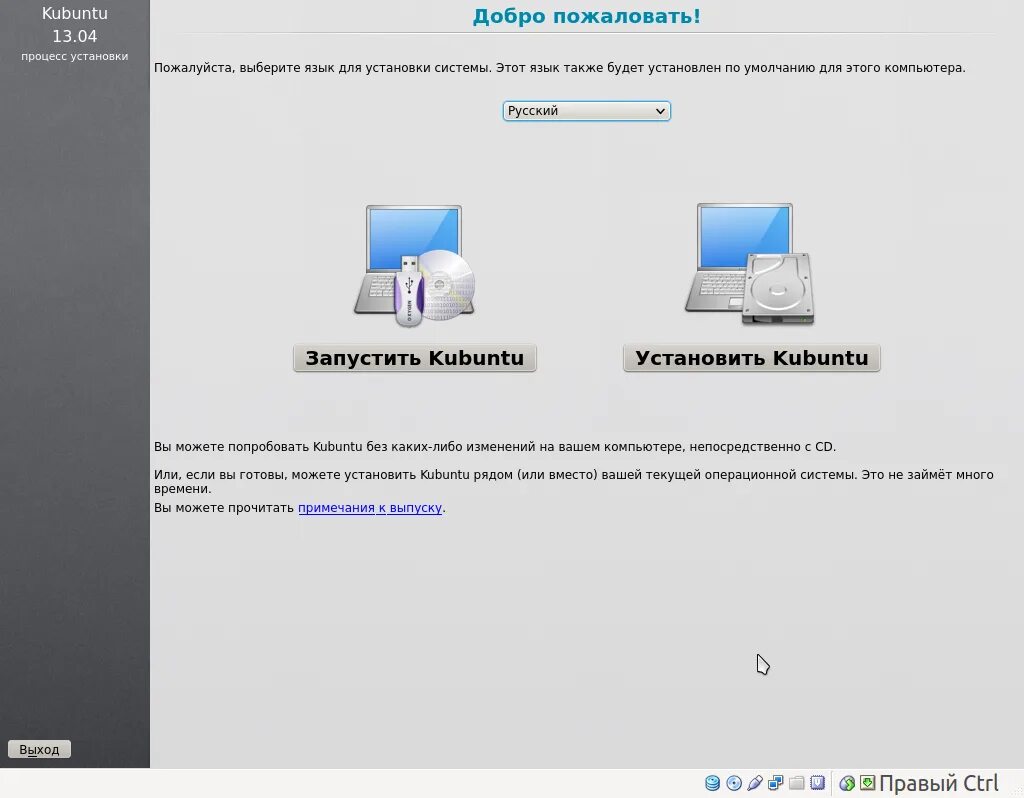Click VirtualBox mouse integration globe icon
Viewport: 1024px width, 798px height.
click(x=847, y=782)
